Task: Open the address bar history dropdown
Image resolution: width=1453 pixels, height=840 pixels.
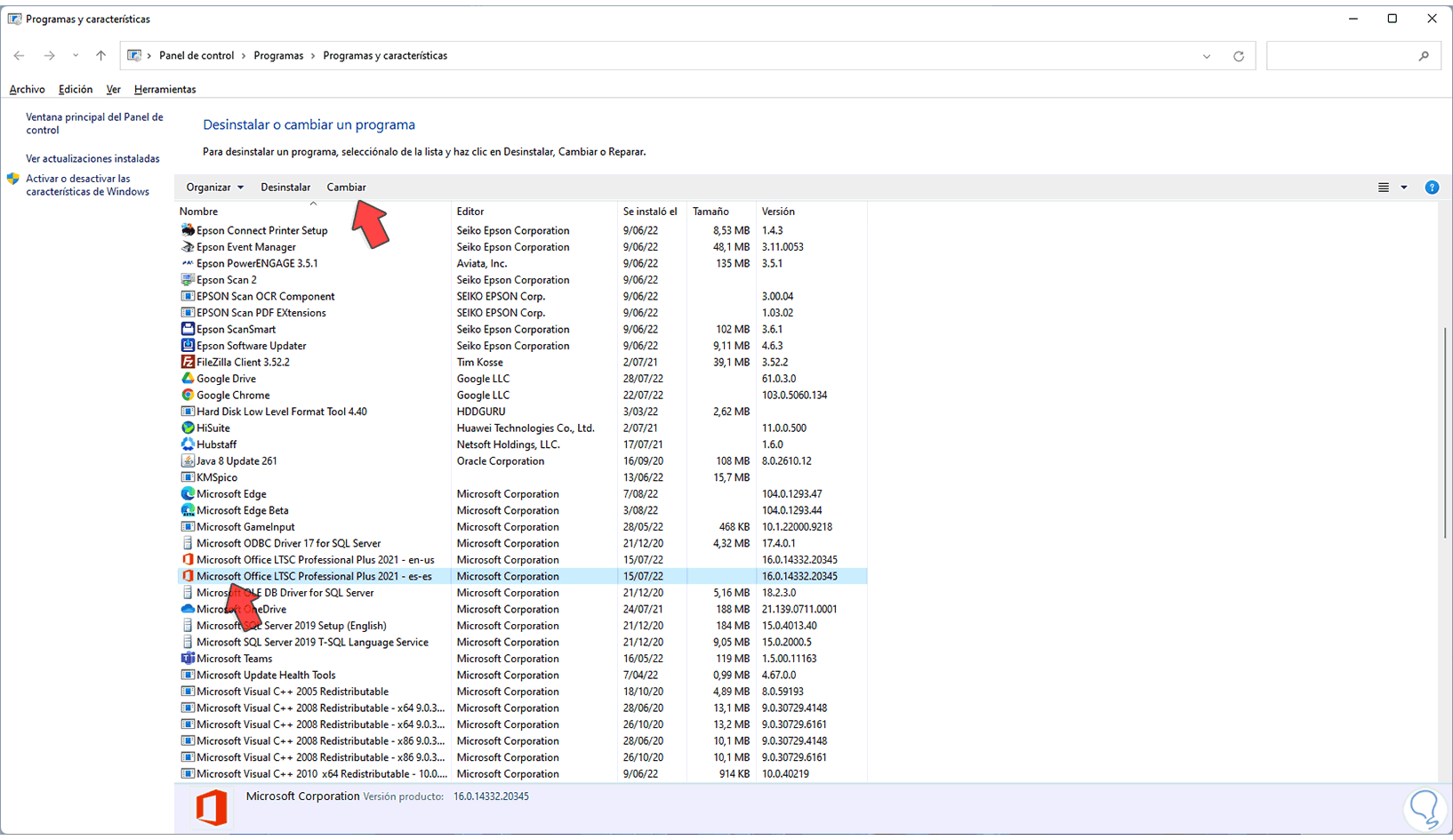Action: (x=1207, y=56)
